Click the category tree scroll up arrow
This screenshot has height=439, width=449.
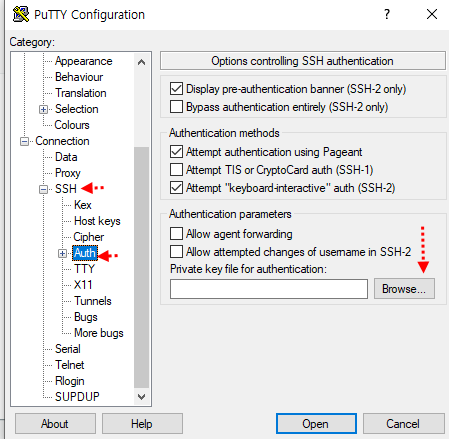(x=141, y=62)
